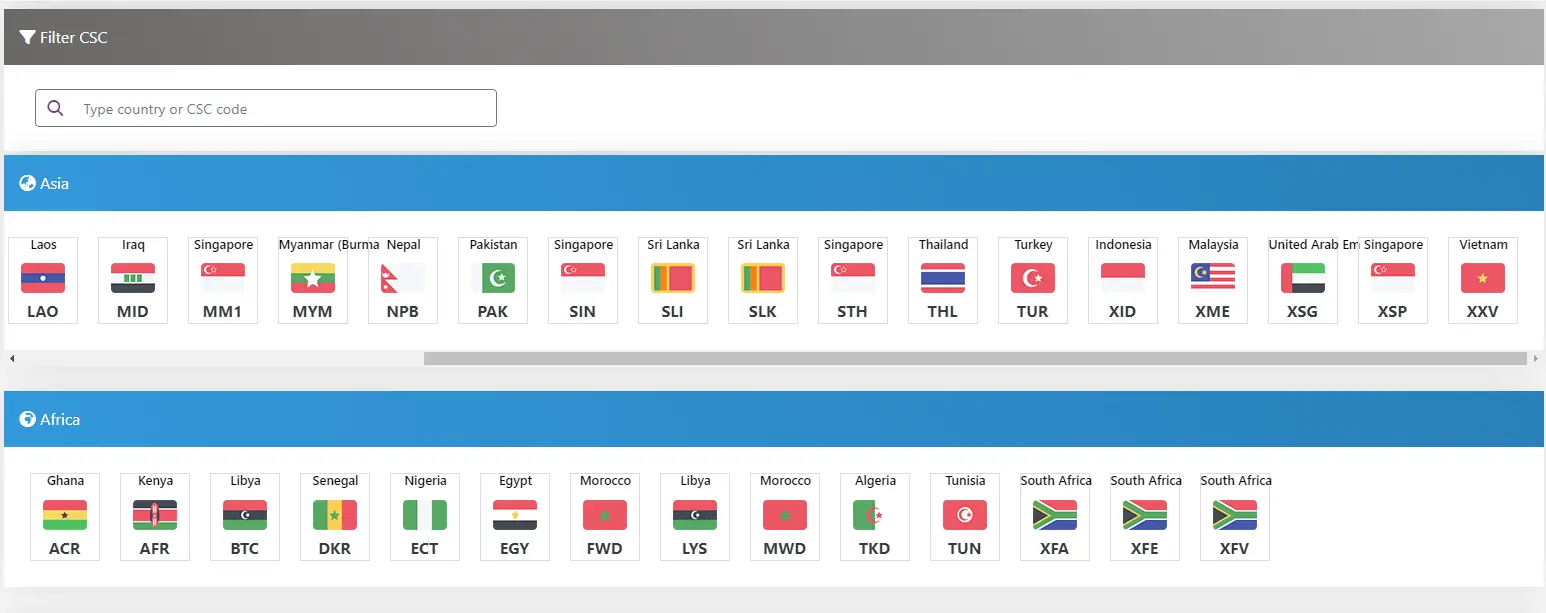Pick the Indonesia XID flag card

click(1123, 280)
